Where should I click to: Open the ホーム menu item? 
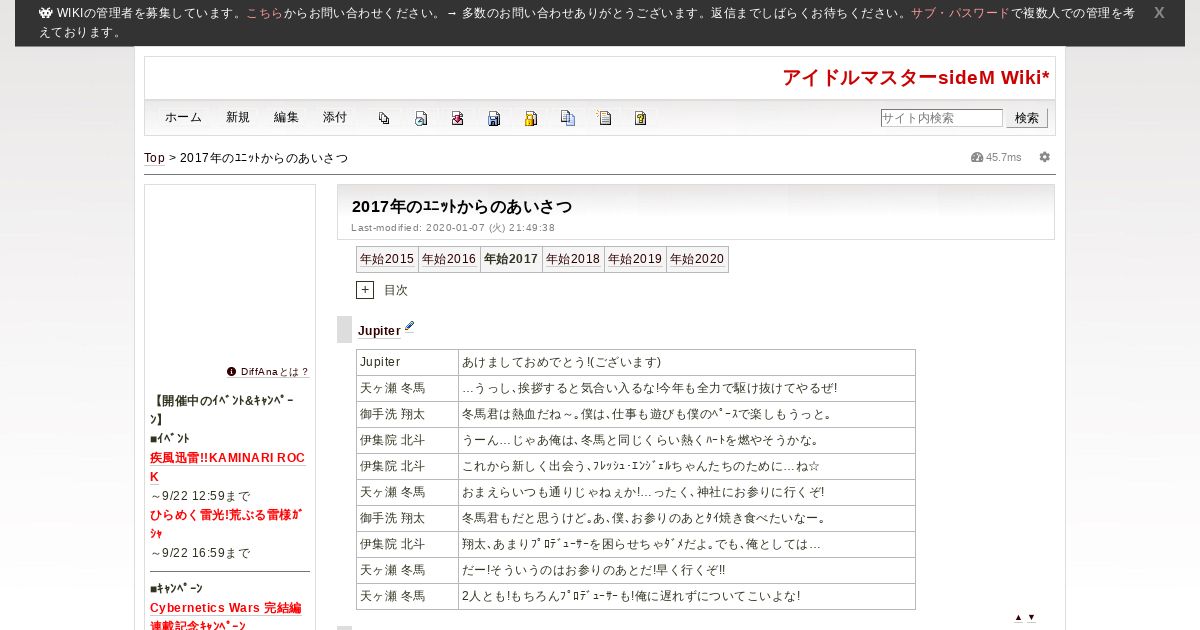pos(184,117)
